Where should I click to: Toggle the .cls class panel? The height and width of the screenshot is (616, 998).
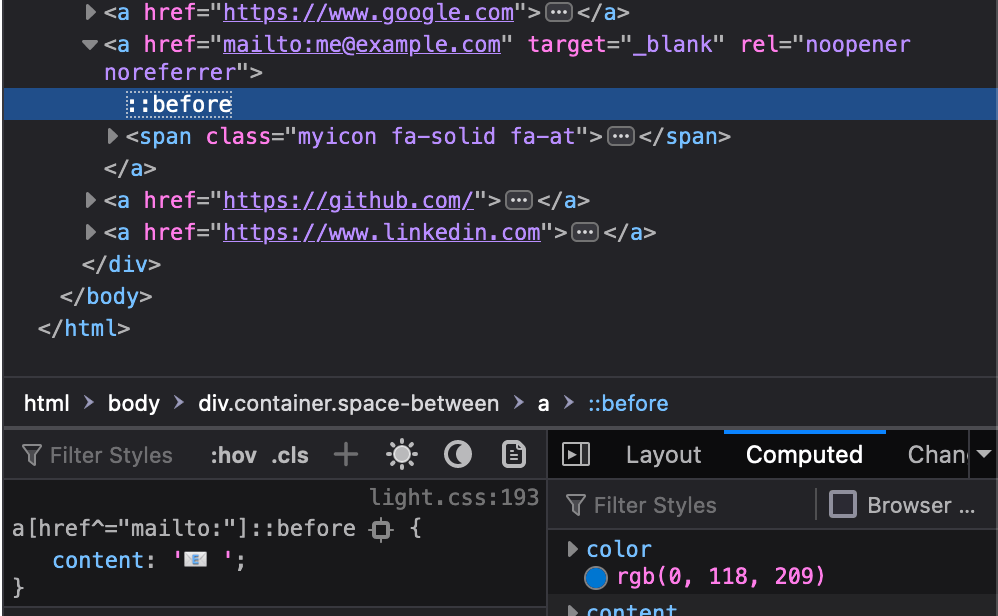tap(290, 456)
